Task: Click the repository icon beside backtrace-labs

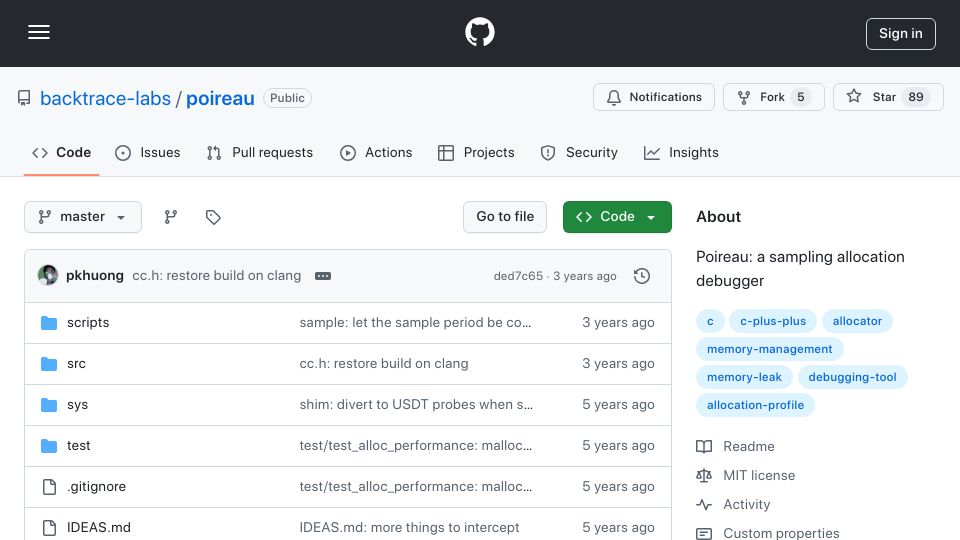Action: tap(24, 98)
